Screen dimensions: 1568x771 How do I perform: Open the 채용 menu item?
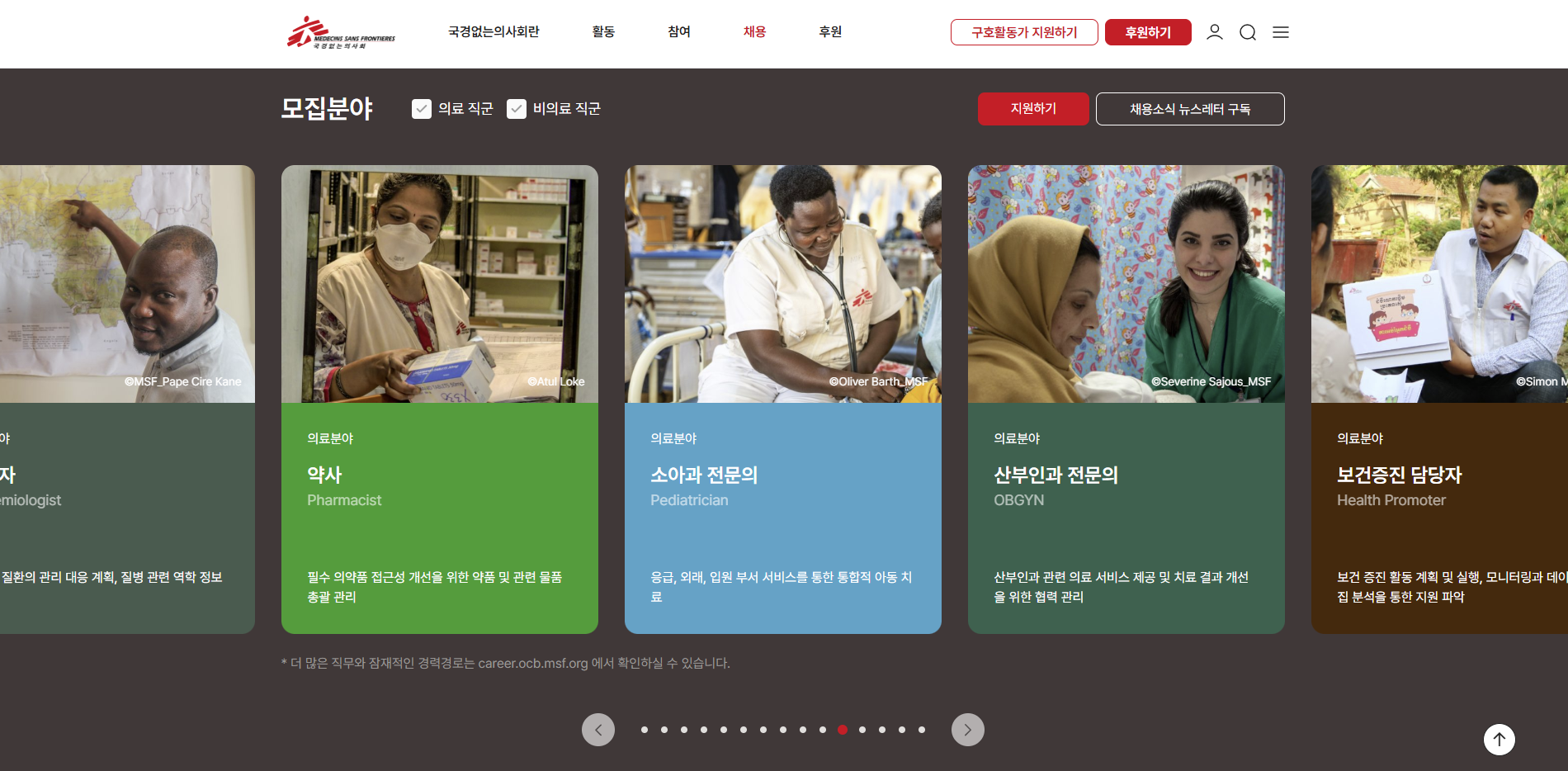pyautogui.click(x=755, y=32)
